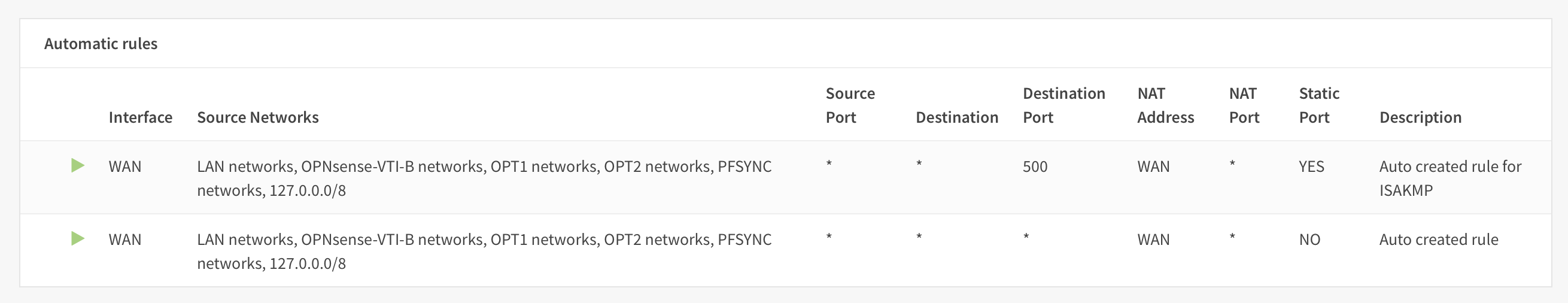Click the Static Port column header
The image size is (1568, 303).
tap(1318, 105)
